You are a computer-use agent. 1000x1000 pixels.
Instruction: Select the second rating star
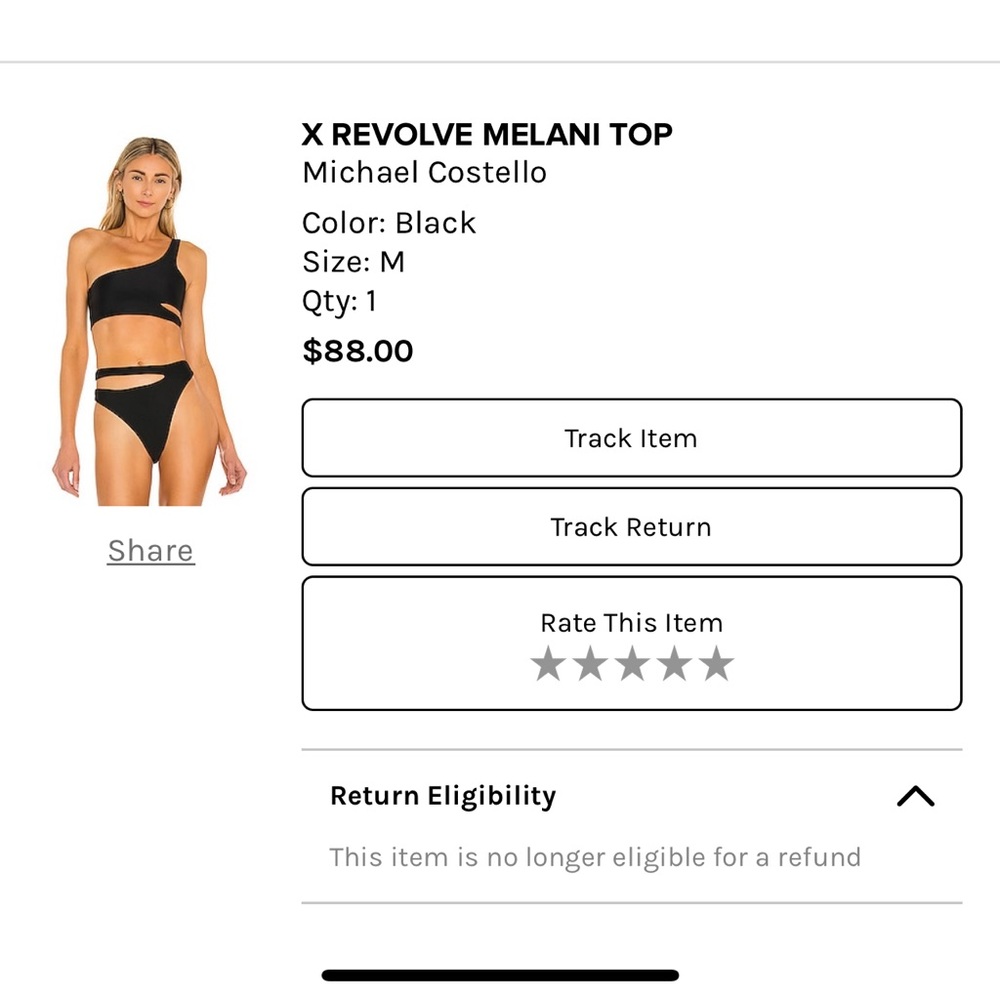tap(589, 662)
